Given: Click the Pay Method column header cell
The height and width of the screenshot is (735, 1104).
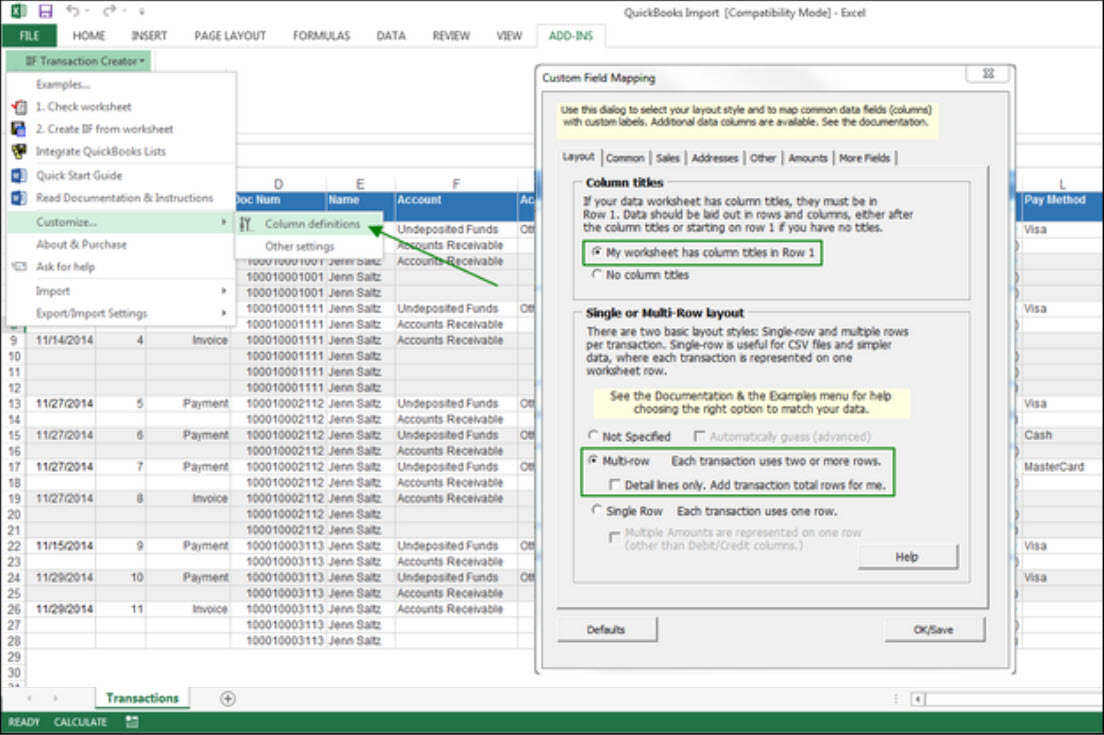Looking at the screenshot, I should [1062, 207].
